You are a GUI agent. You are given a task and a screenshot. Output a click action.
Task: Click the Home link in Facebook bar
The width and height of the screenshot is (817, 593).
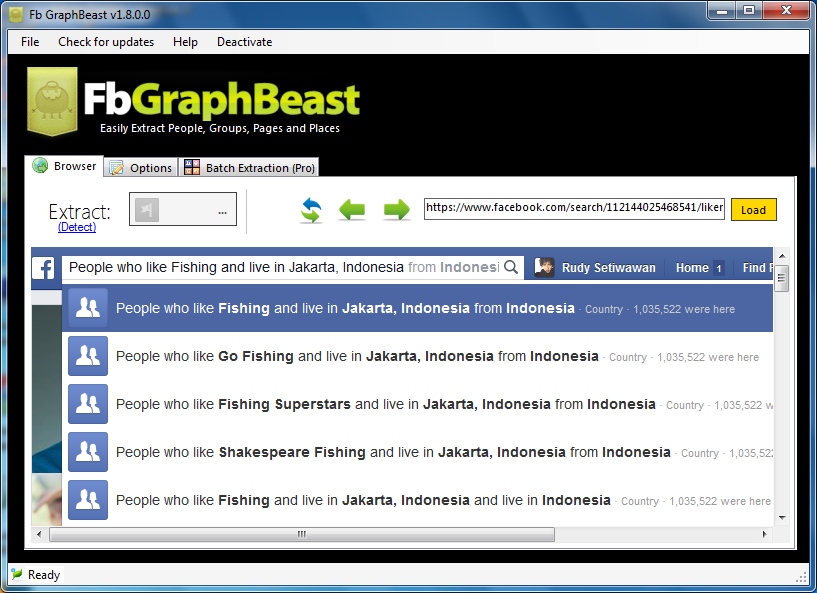click(692, 268)
